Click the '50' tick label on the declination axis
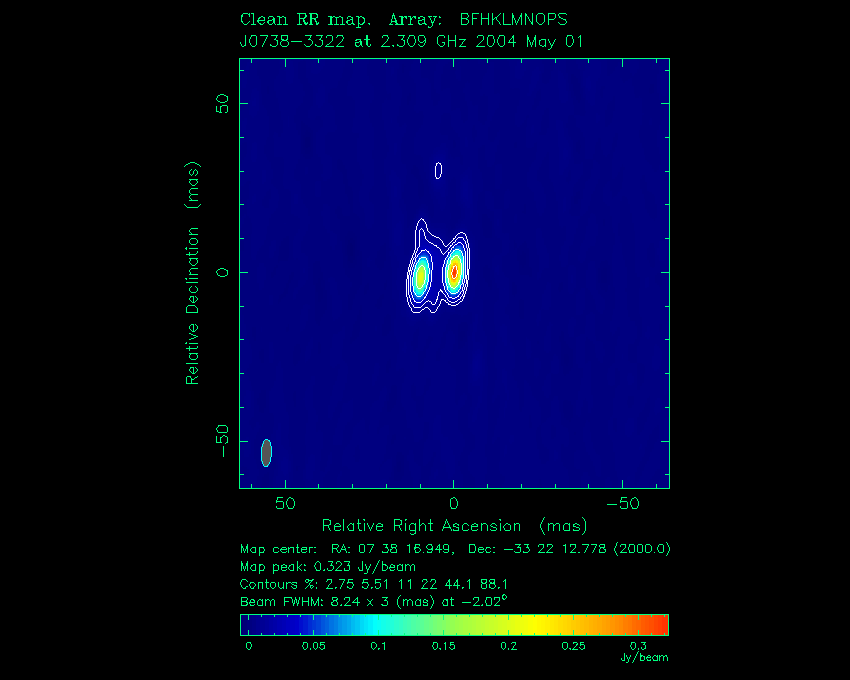The height and width of the screenshot is (680, 850). coord(222,104)
